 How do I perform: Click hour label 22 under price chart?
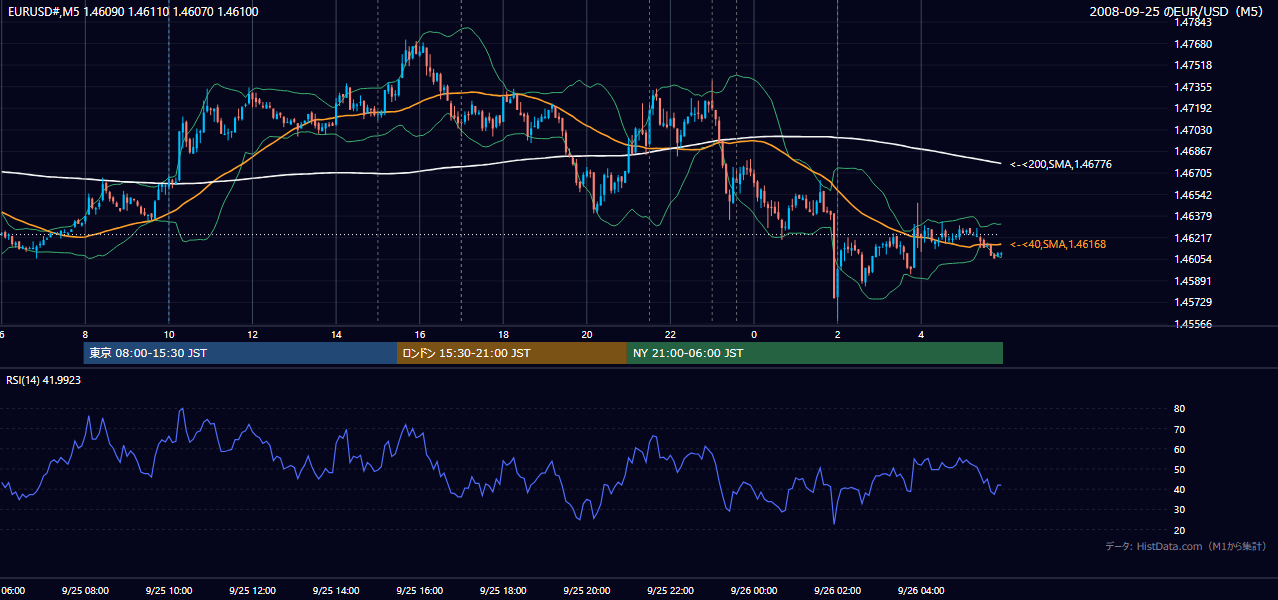click(x=670, y=334)
